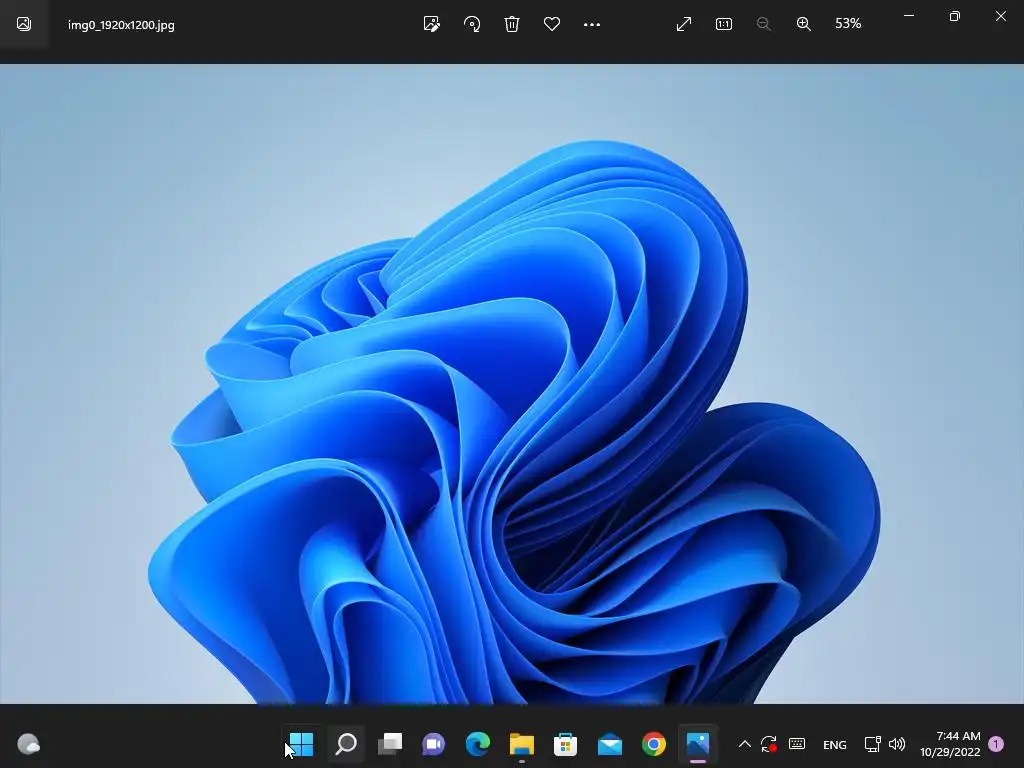Screen dimensions: 1024x768
Task: Zoom out with the minus magnifier icon
Action: click(x=763, y=24)
